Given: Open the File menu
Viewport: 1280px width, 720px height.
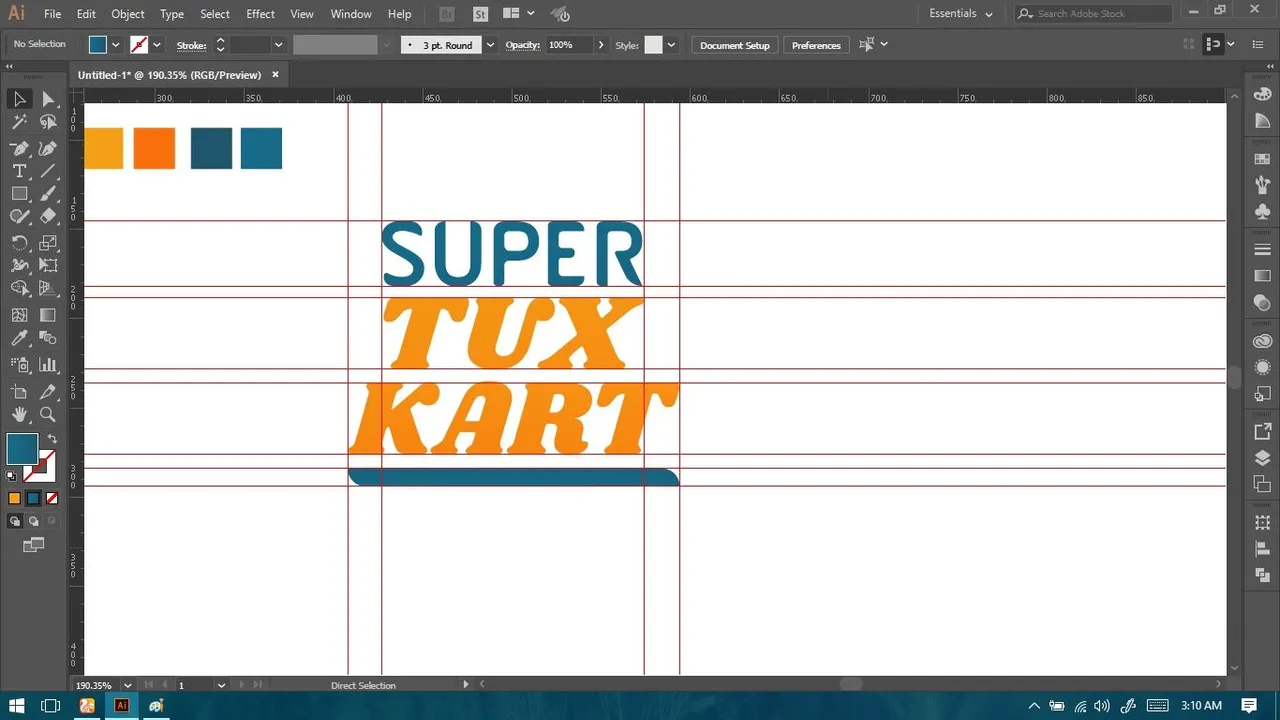Looking at the screenshot, I should [x=53, y=14].
